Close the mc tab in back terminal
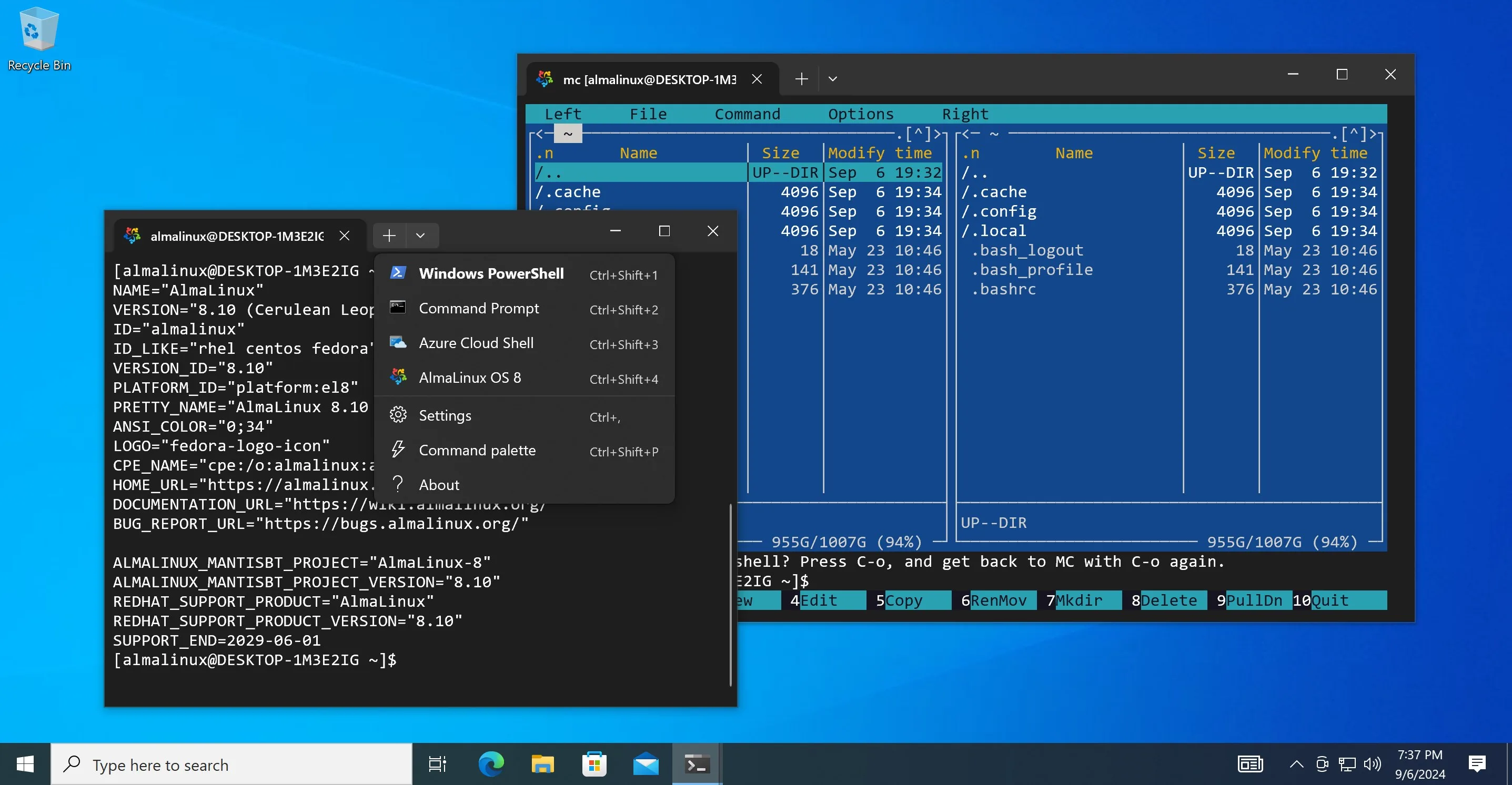 (x=757, y=79)
